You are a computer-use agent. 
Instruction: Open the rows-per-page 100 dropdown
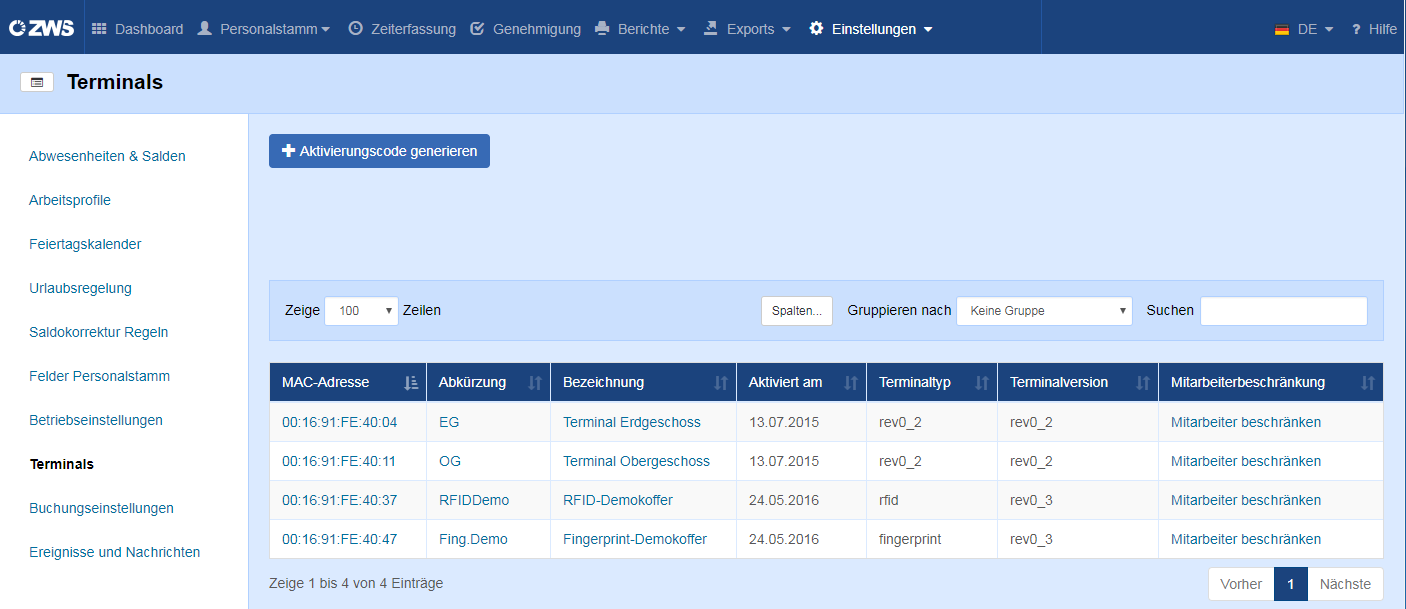[361, 311]
